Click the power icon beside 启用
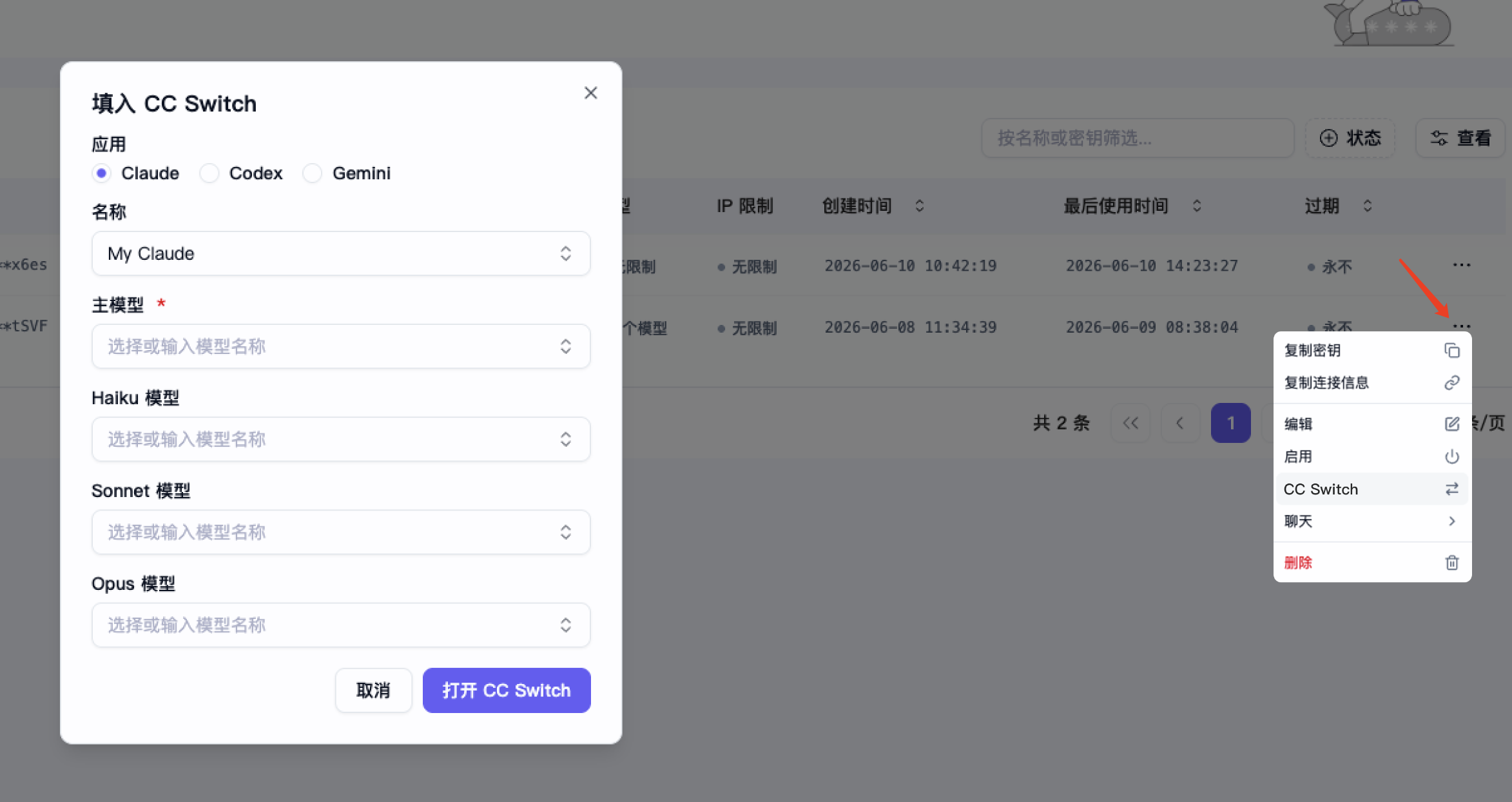 1451,456
